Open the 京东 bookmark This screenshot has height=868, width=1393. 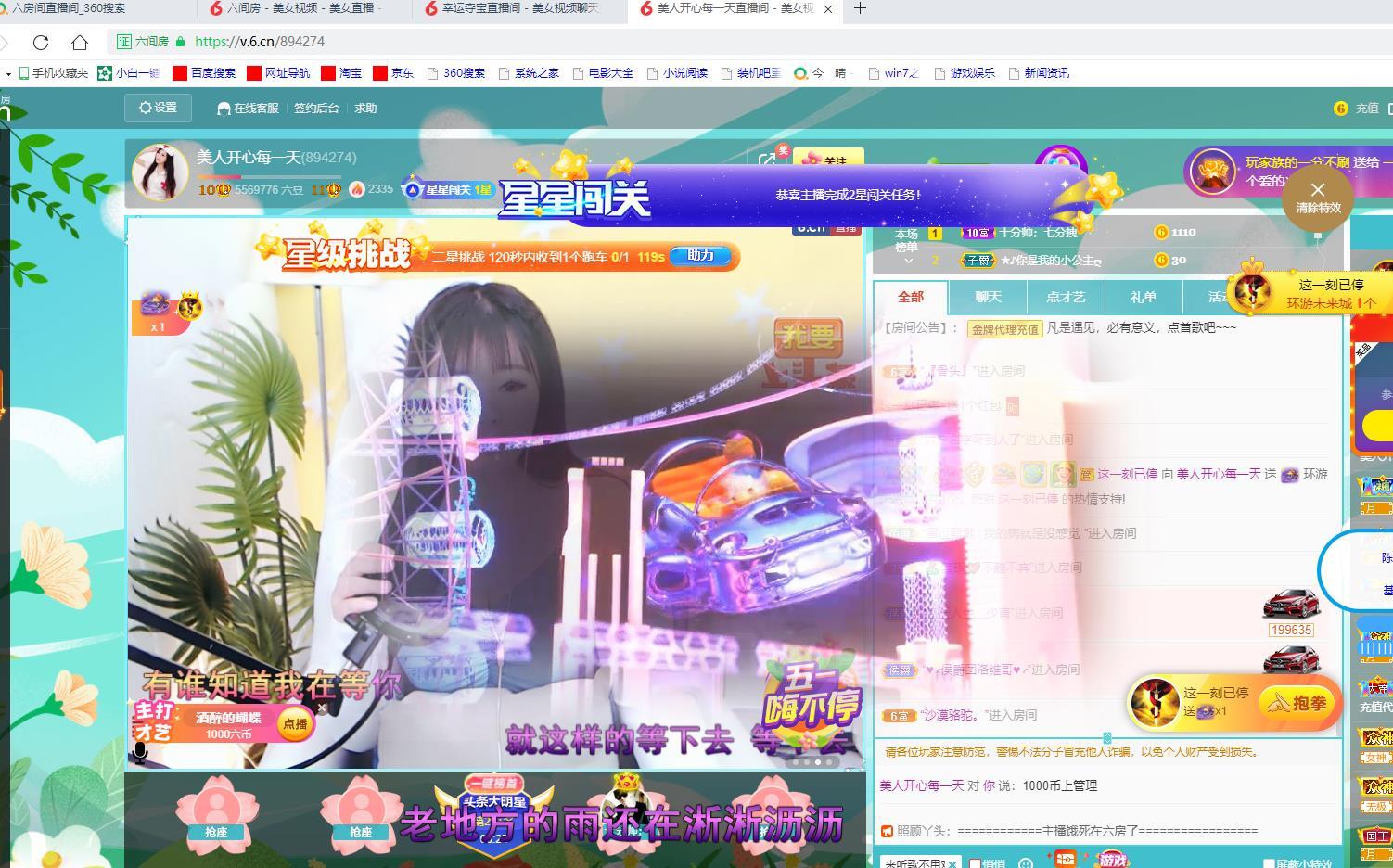393,72
